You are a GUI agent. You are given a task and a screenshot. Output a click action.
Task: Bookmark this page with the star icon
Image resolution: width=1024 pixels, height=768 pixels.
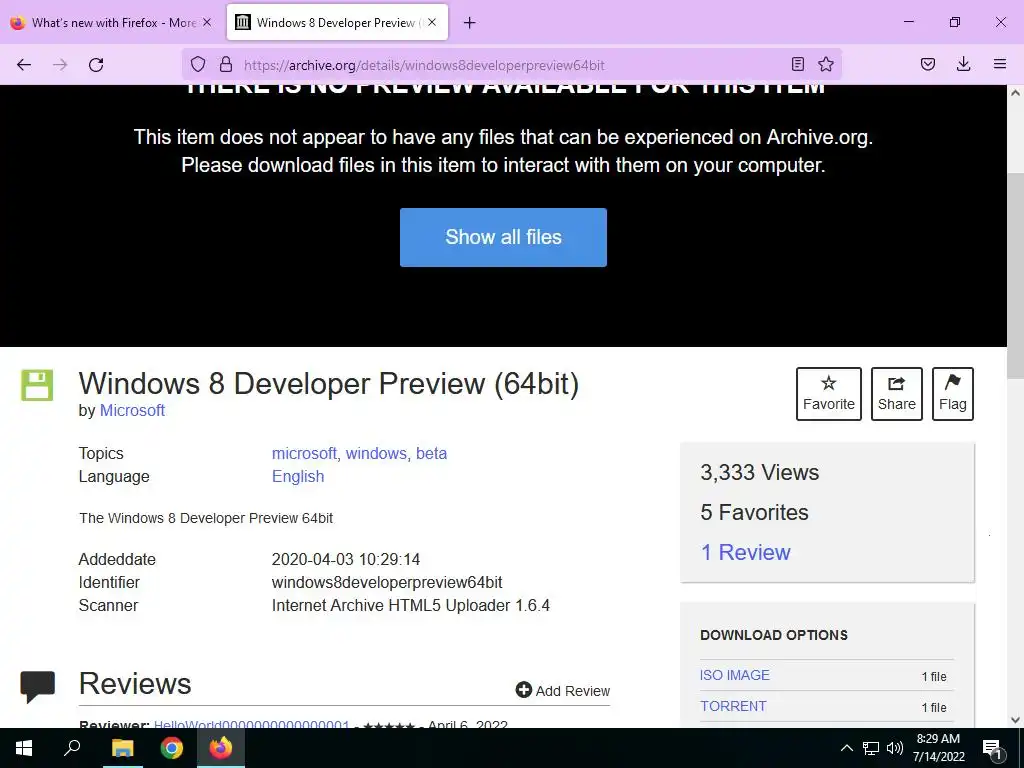click(x=826, y=64)
